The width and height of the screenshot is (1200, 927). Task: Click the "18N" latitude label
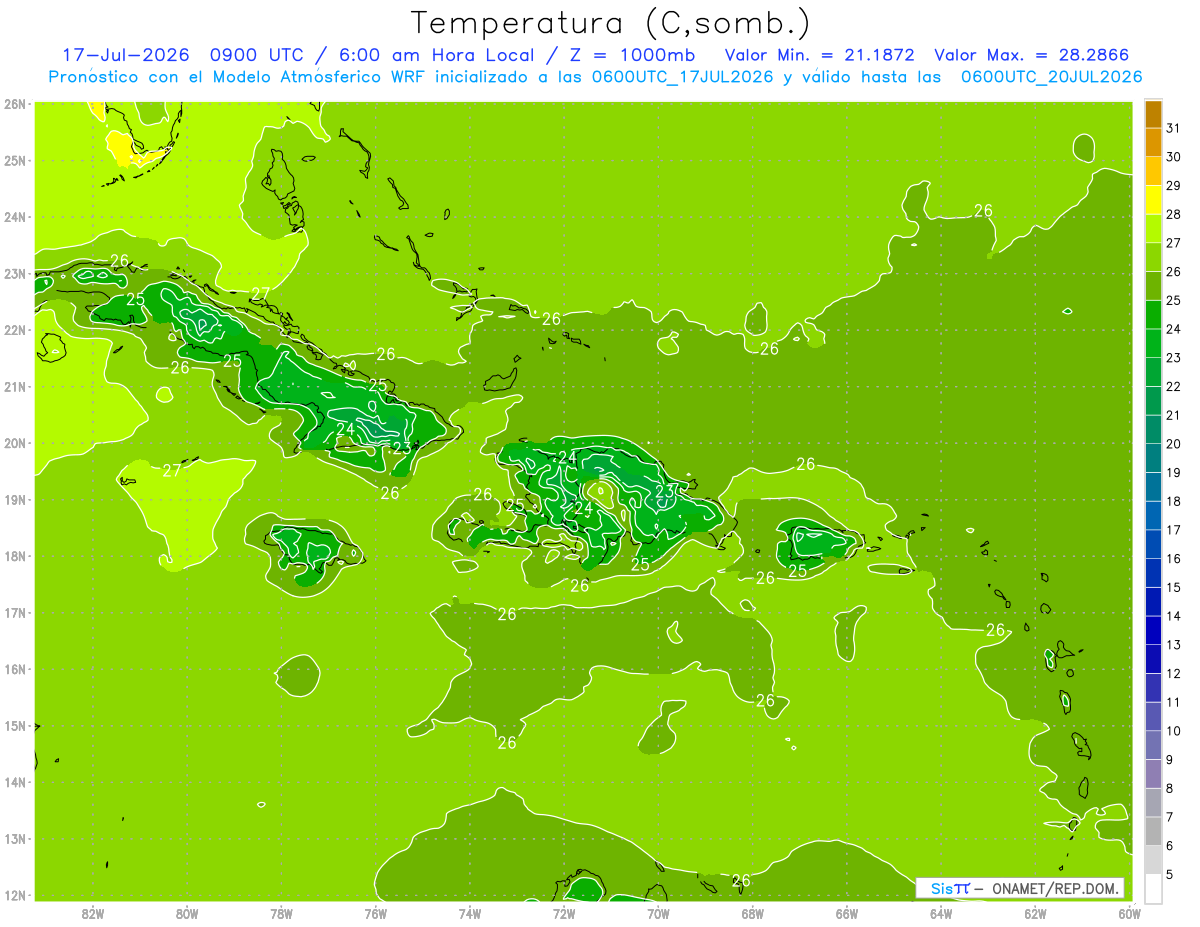[x=14, y=556]
